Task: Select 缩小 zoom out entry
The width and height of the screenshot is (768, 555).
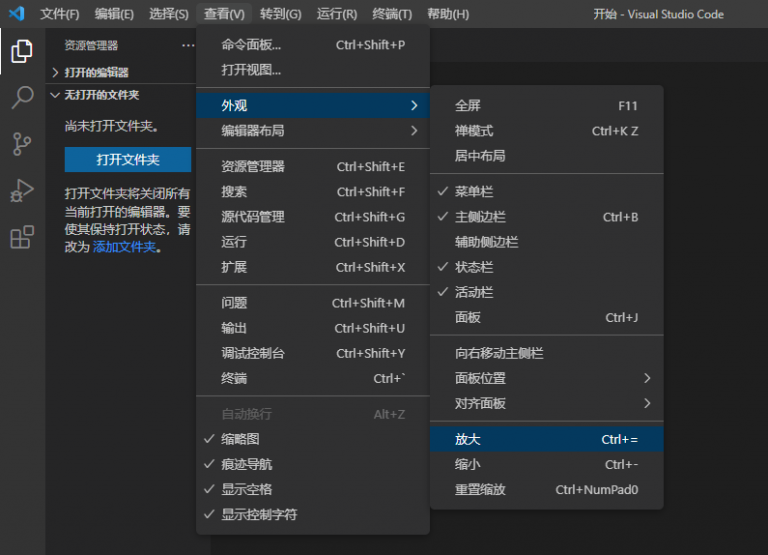Action: click(x=547, y=464)
